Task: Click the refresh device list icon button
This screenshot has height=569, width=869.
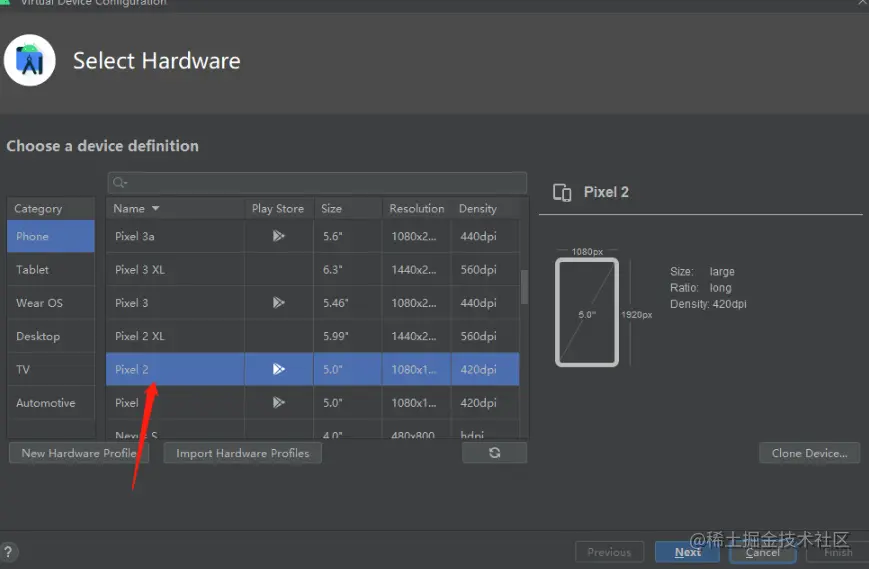Action: tap(494, 453)
